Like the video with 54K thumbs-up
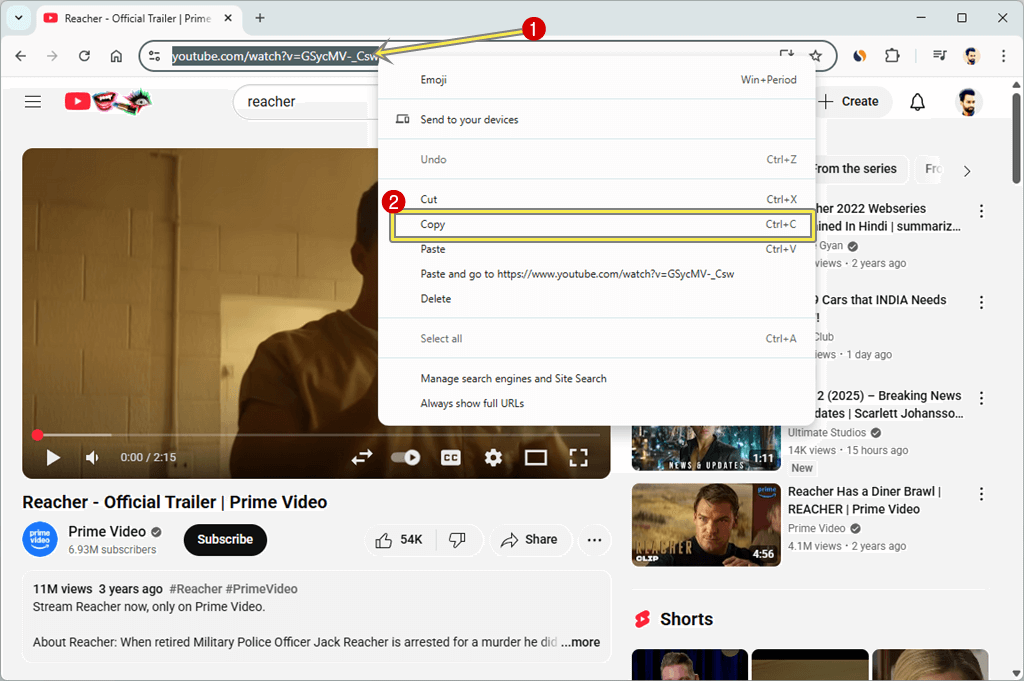Image resolution: width=1024 pixels, height=681 pixels. tap(399, 540)
